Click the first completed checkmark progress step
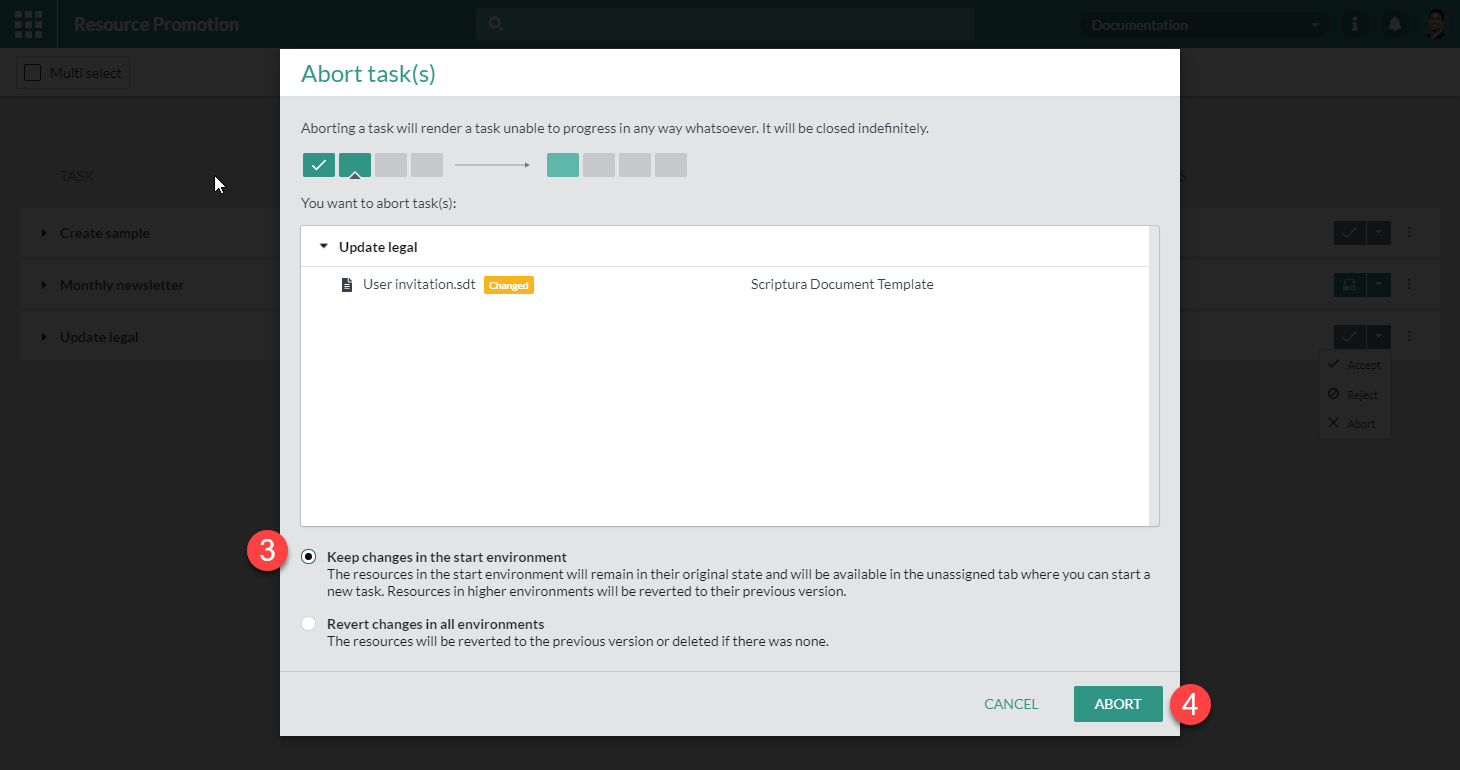 (x=319, y=165)
